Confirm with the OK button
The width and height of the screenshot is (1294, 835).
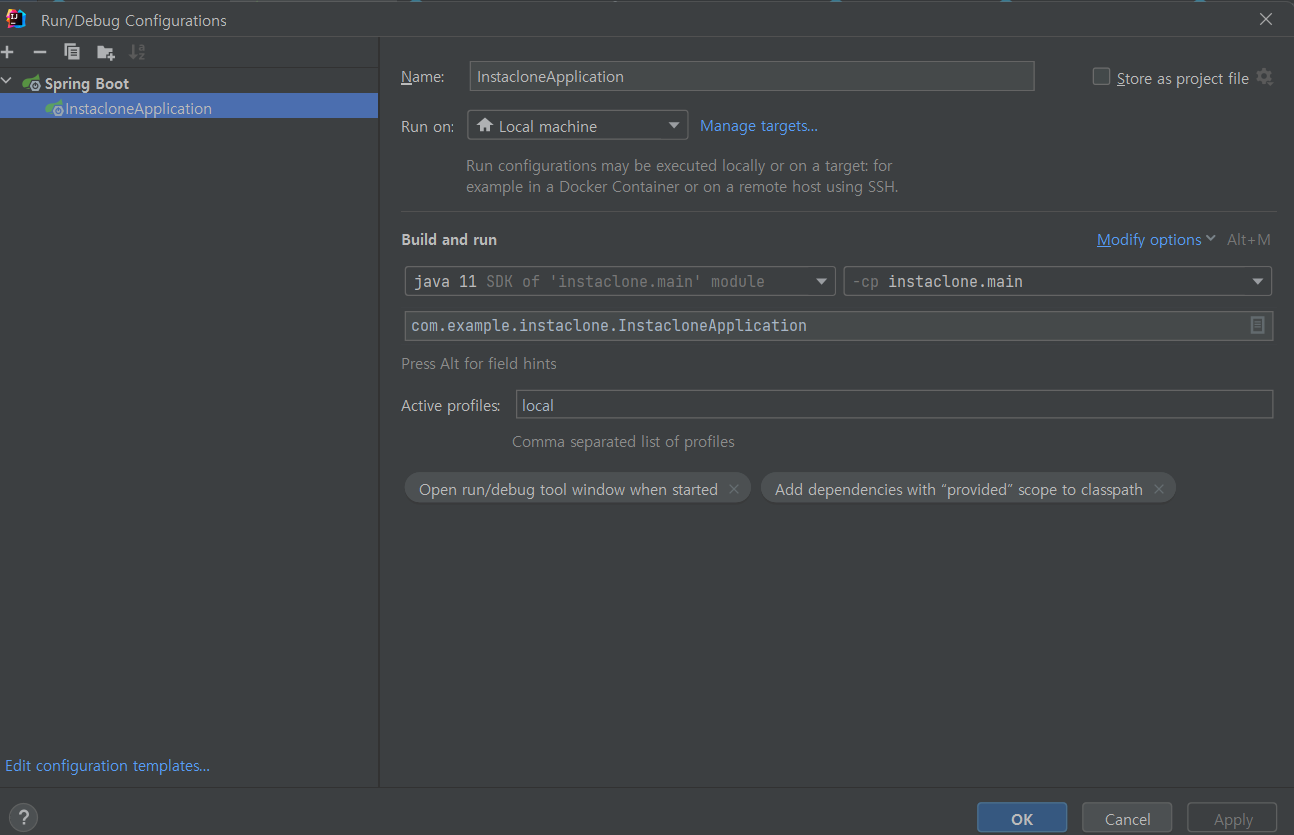coord(1022,818)
